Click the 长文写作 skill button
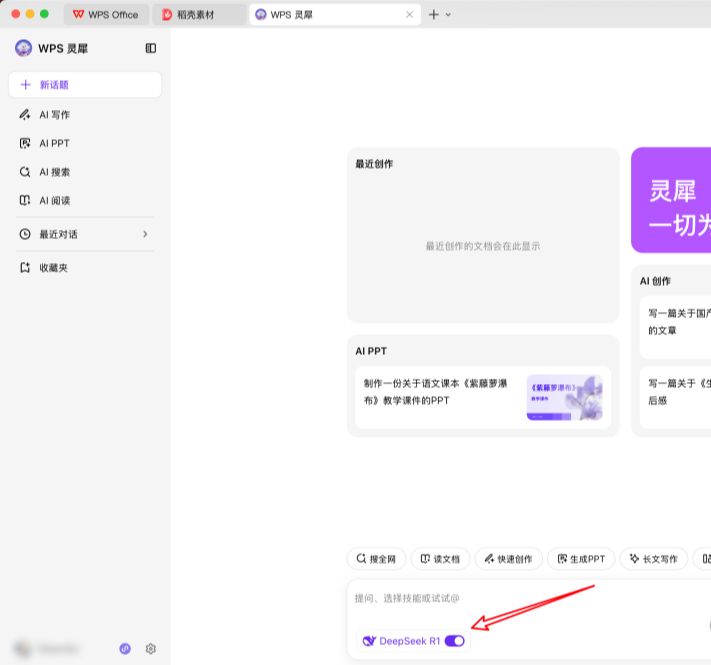This screenshot has height=665, width=711. (654, 559)
